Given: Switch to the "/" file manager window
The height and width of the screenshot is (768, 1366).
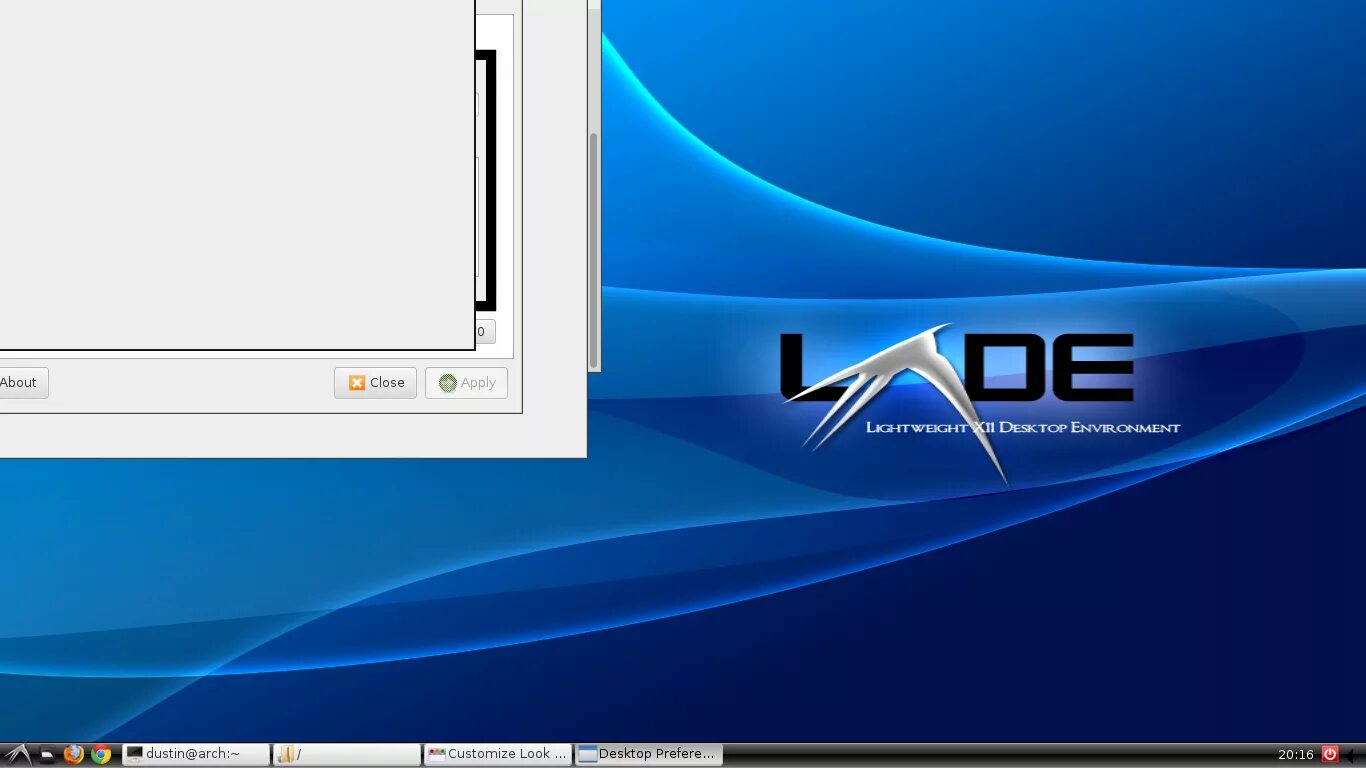Looking at the screenshot, I should [x=347, y=754].
